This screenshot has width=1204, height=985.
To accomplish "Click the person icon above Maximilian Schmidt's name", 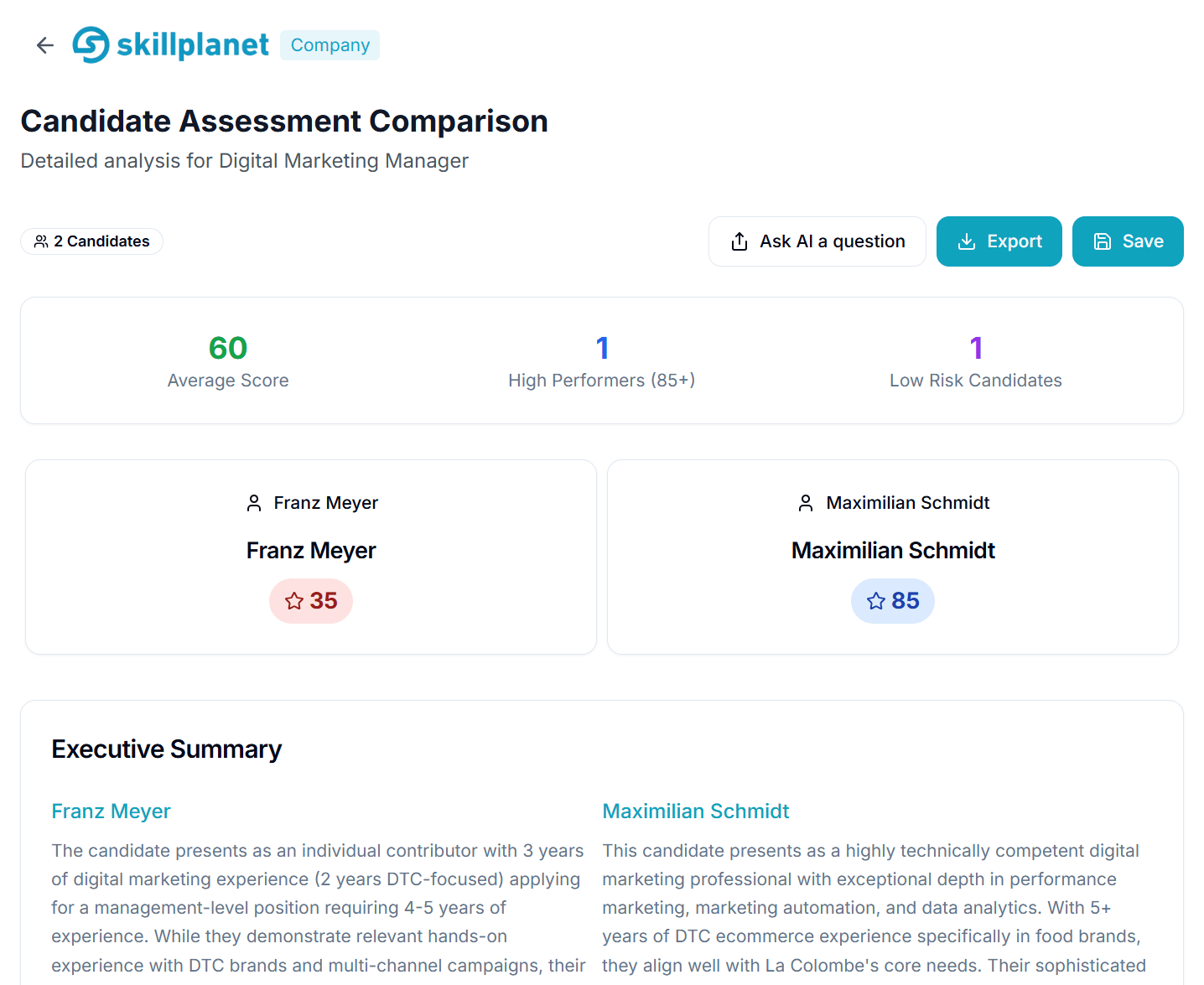I will tap(806, 502).
